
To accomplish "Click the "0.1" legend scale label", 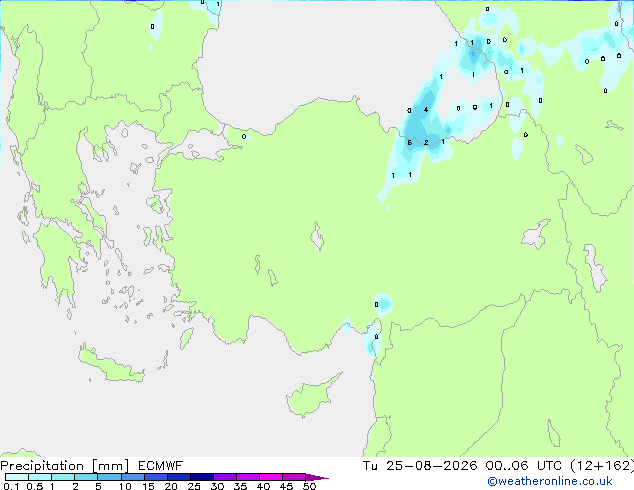I will tap(11, 486).
